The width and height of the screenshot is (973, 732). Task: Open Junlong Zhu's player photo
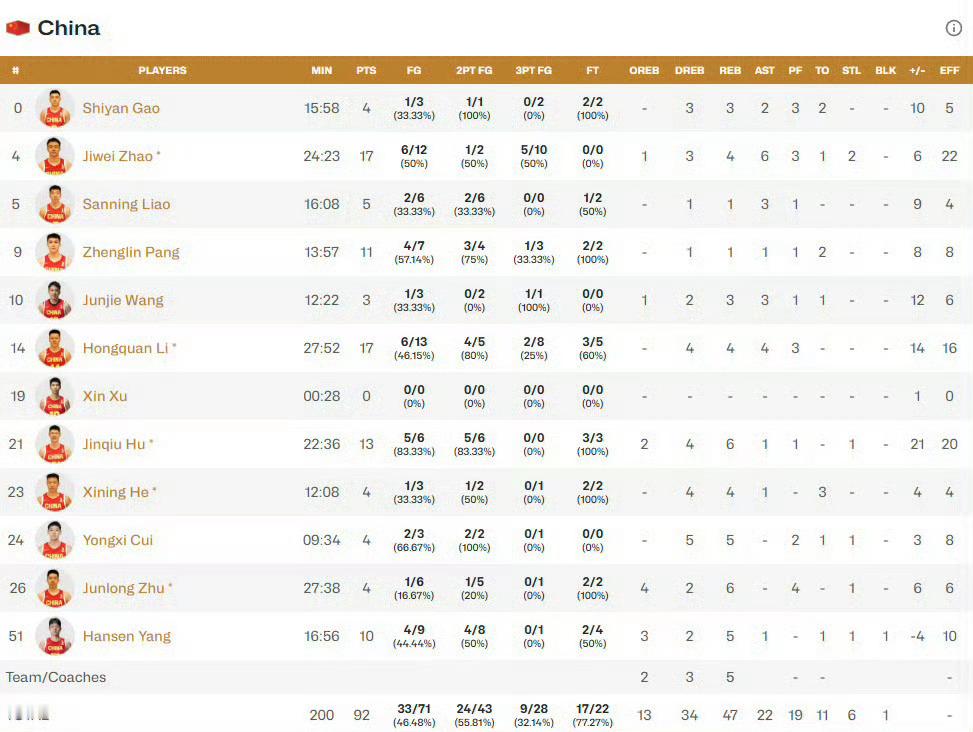[55, 588]
